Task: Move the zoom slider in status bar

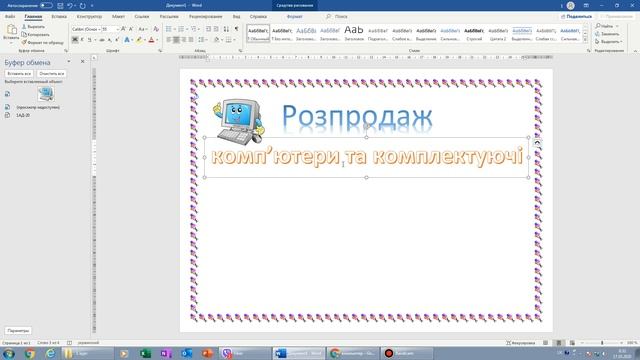Action: (602, 343)
